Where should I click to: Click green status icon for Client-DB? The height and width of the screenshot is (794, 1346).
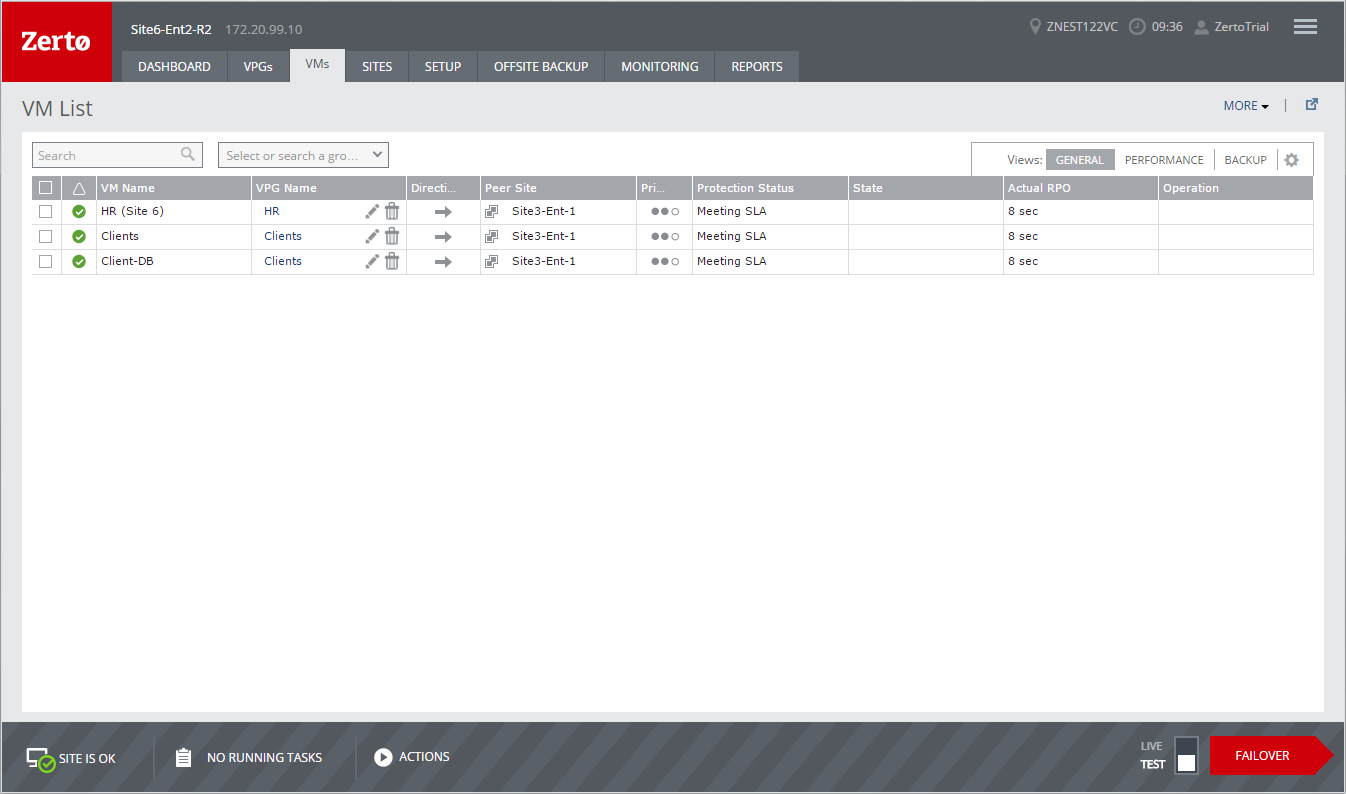[79, 261]
